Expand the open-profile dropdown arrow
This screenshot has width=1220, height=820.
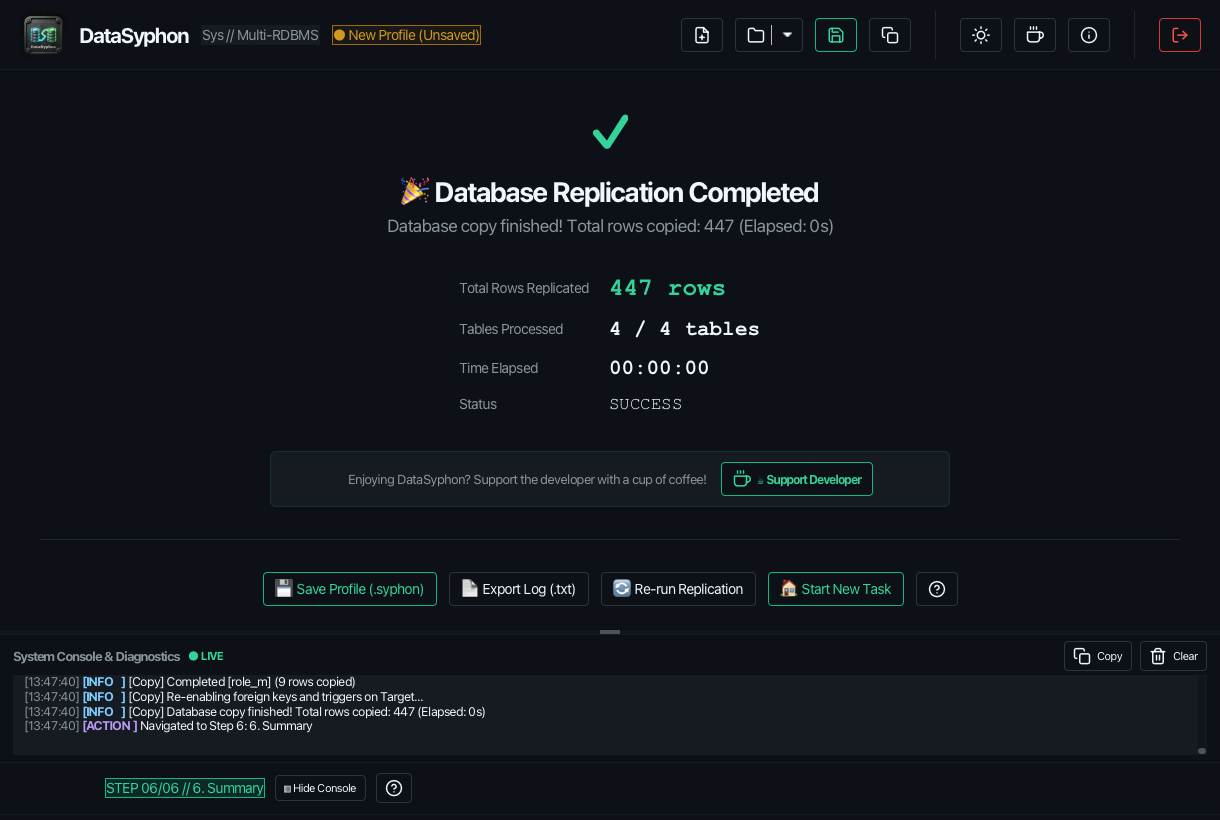(788, 35)
